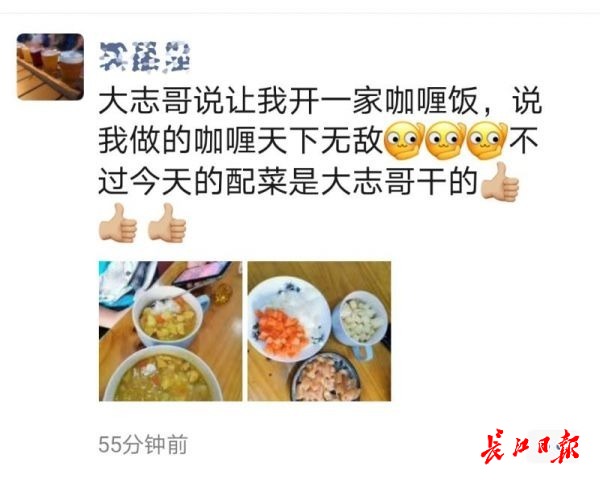The width and height of the screenshot is (600, 484).
Task: Tap the first wide-eyed face emoji
Action: (x=404, y=141)
